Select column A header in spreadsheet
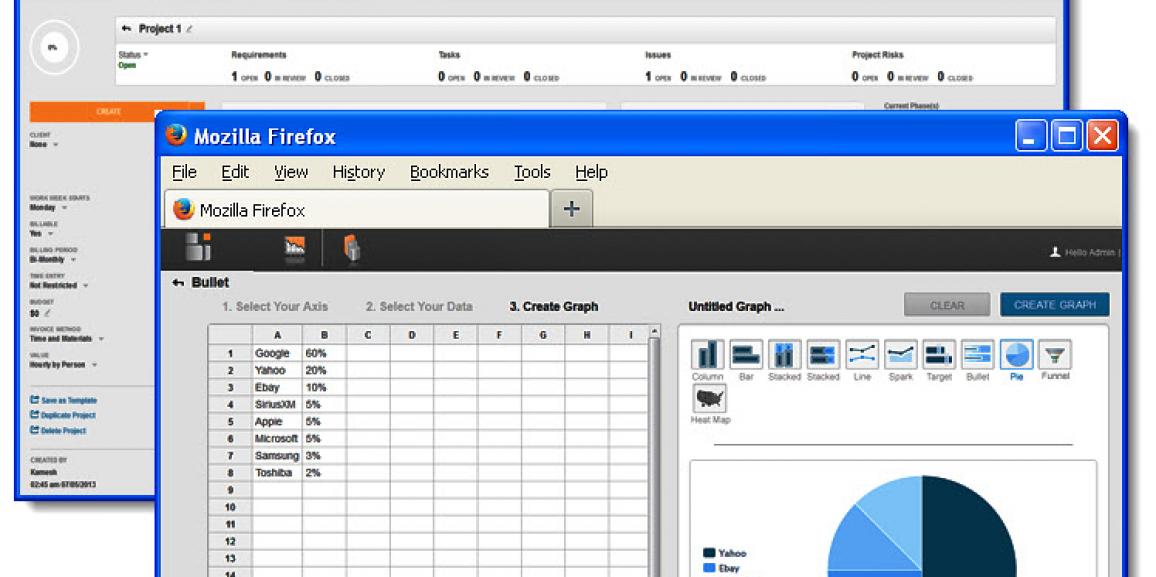This screenshot has height=577, width=1156. 276,335
